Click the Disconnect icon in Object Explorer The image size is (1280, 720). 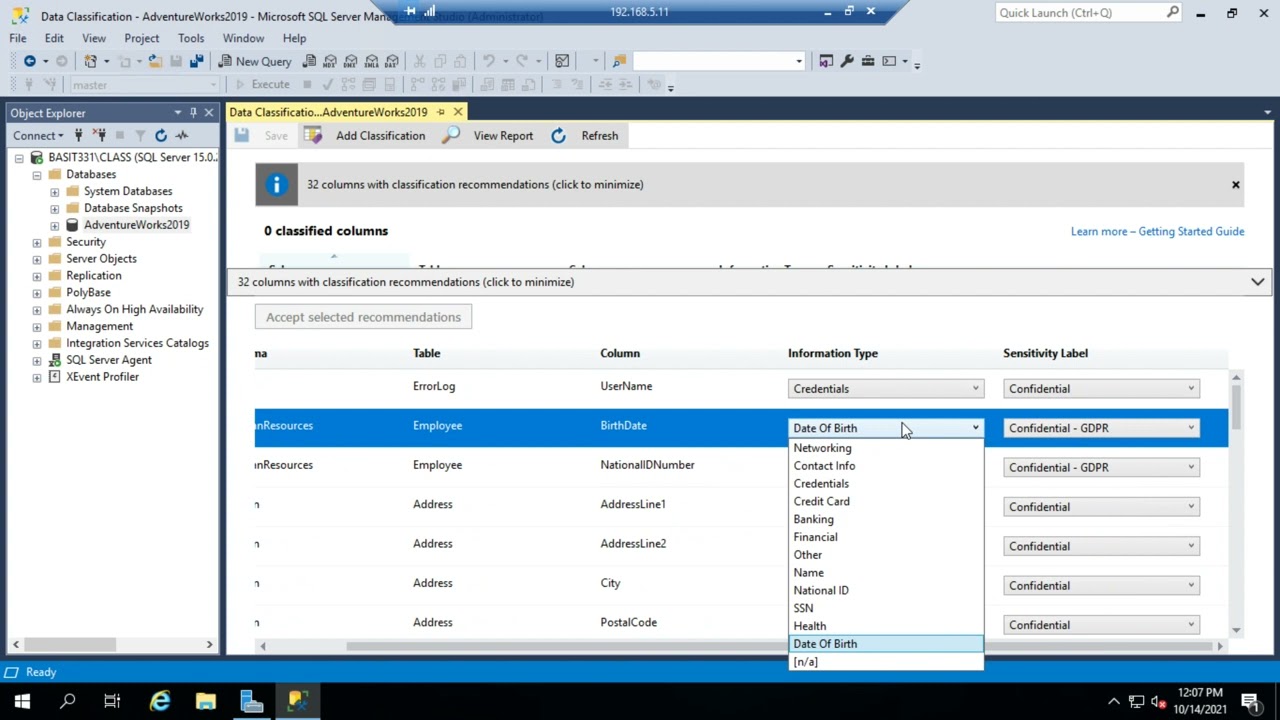(99, 135)
